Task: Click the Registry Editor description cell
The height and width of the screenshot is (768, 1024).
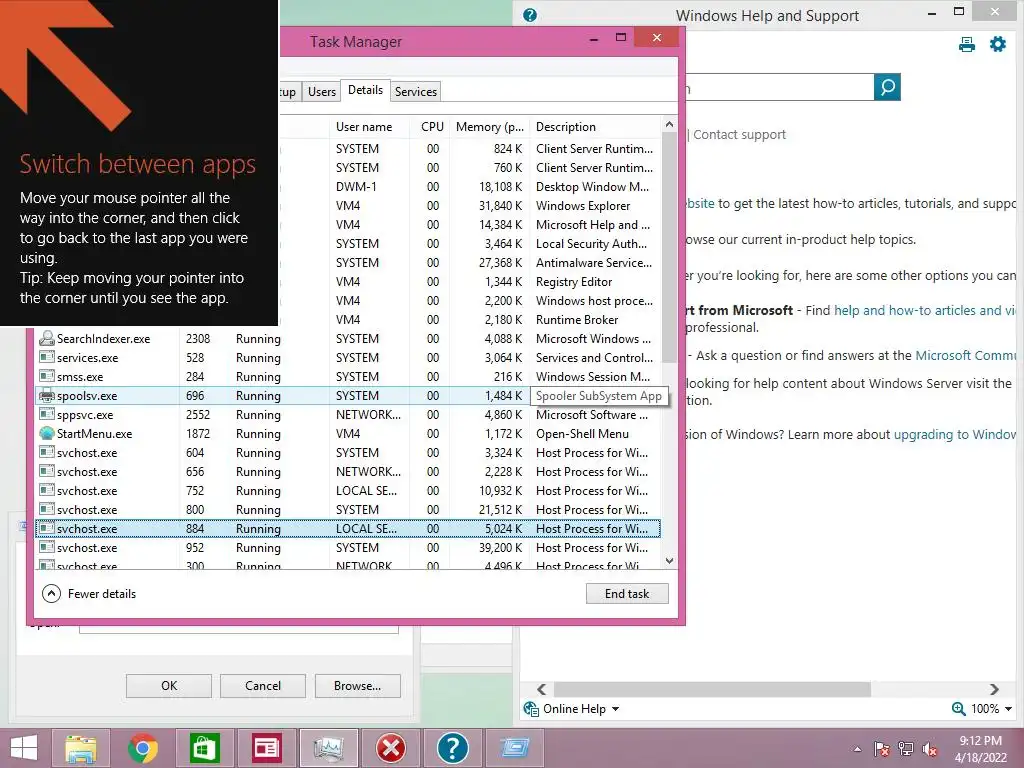Action: click(x=574, y=281)
